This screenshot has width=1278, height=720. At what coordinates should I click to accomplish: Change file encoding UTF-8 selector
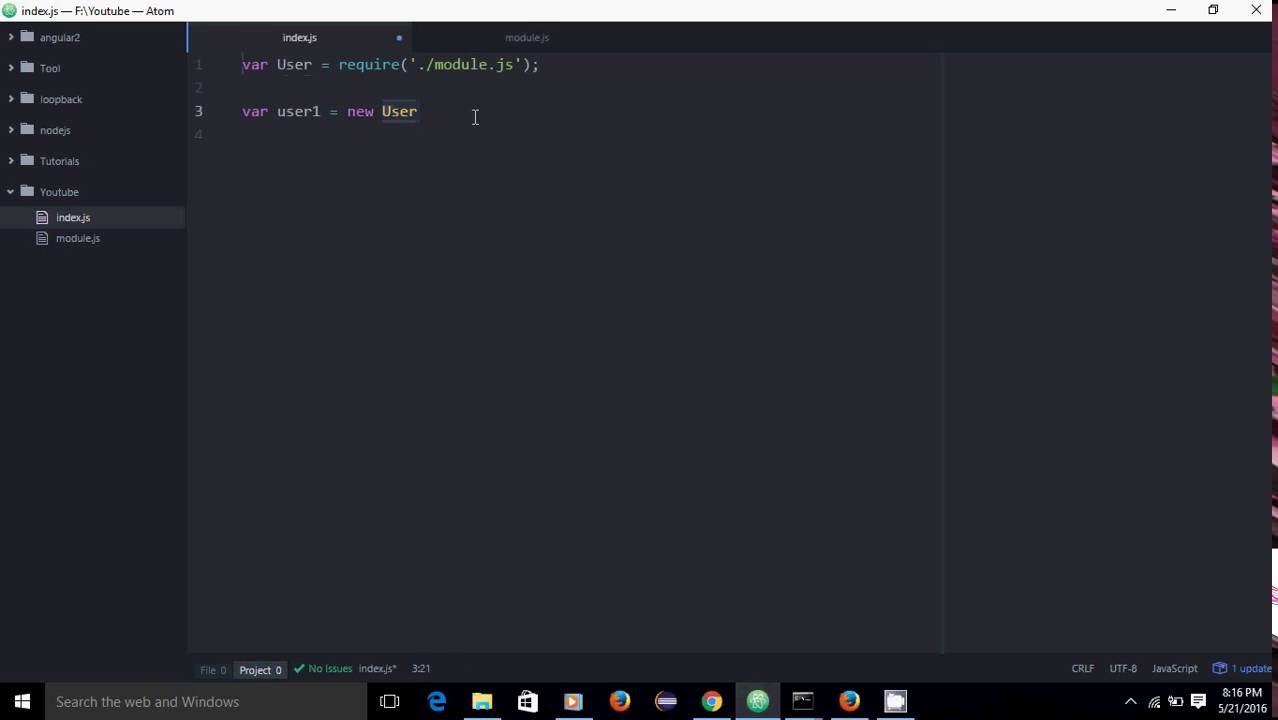pyautogui.click(x=1123, y=669)
